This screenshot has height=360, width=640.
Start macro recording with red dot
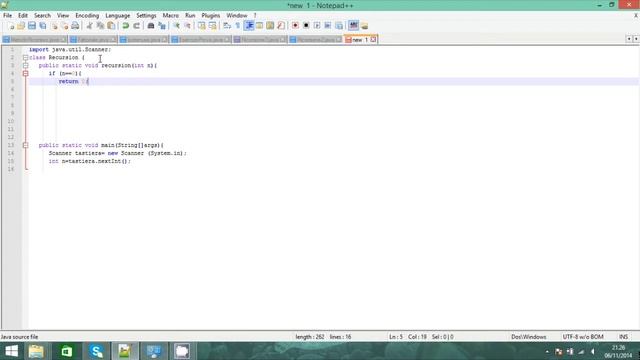click(295, 26)
